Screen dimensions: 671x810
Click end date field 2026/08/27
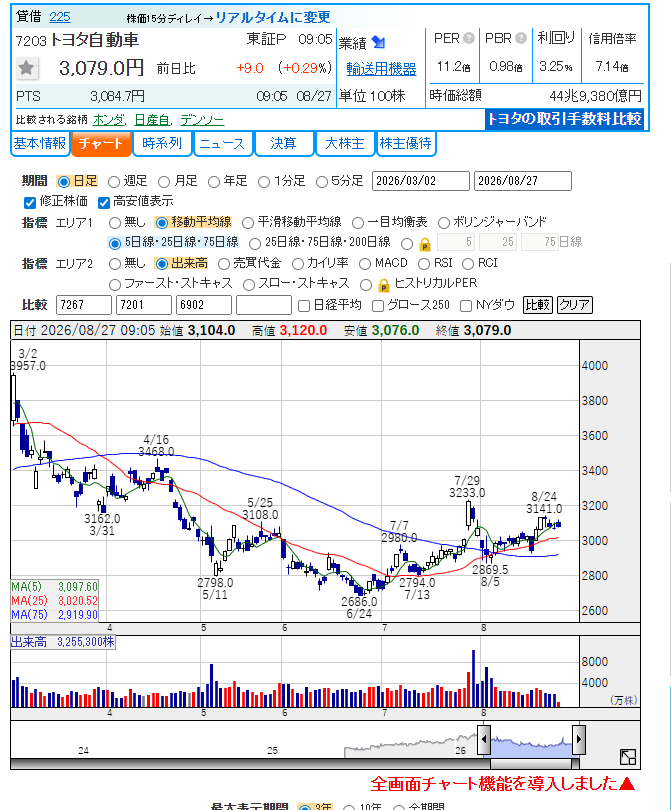523,181
